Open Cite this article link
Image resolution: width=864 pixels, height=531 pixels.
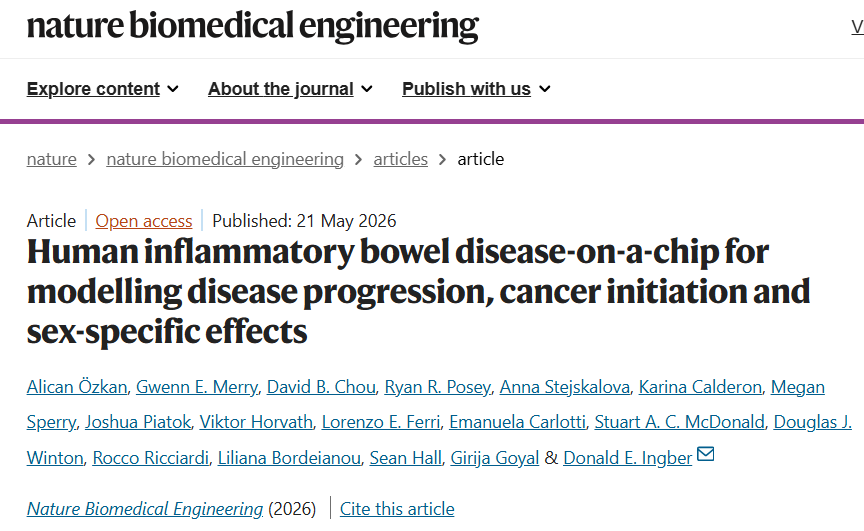(x=397, y=509)
